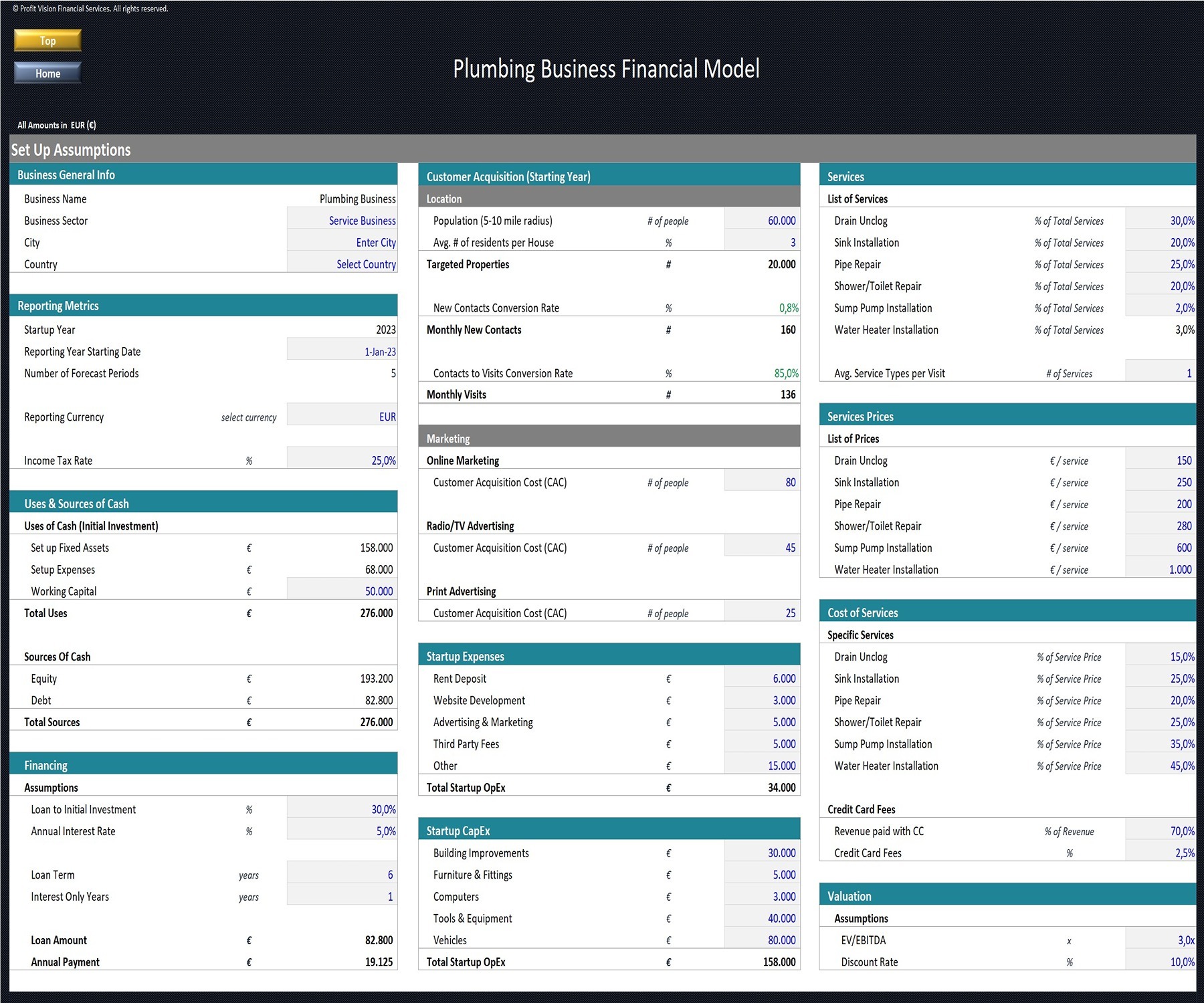
Task: Click the Set Up Assumptions heading
Action: pyautogui.click(x=71, y=150)
